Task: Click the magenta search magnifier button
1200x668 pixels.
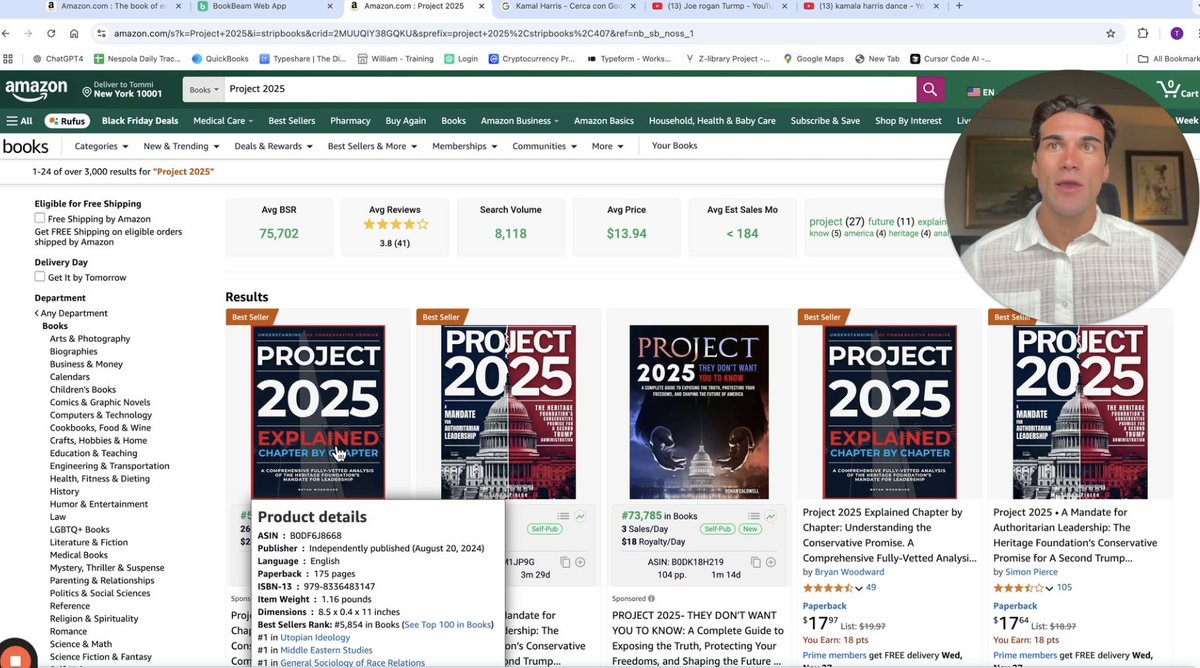Action: point(930,89)
